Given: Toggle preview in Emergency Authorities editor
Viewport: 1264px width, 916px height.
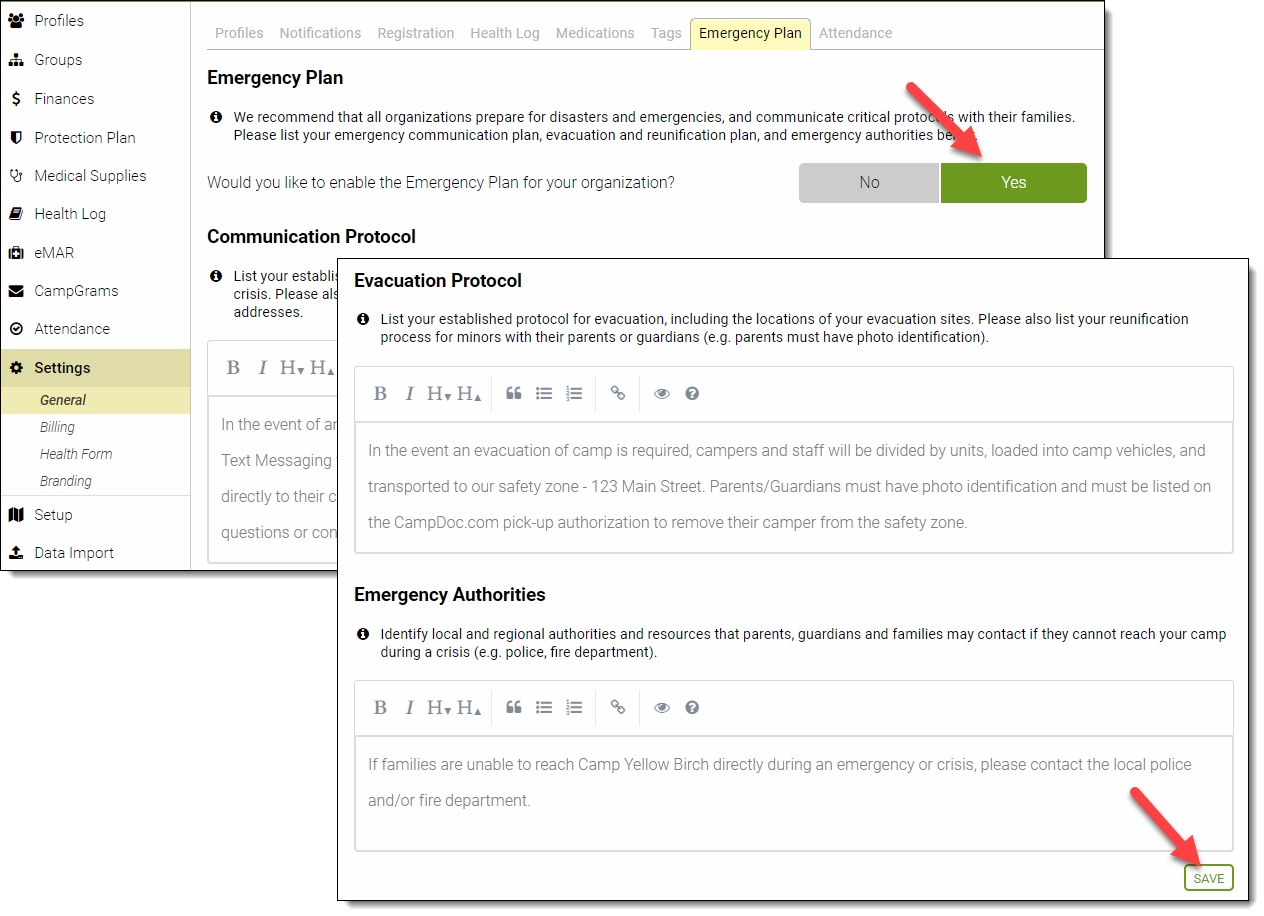Looking at the screenshot, I should [662, 708].
